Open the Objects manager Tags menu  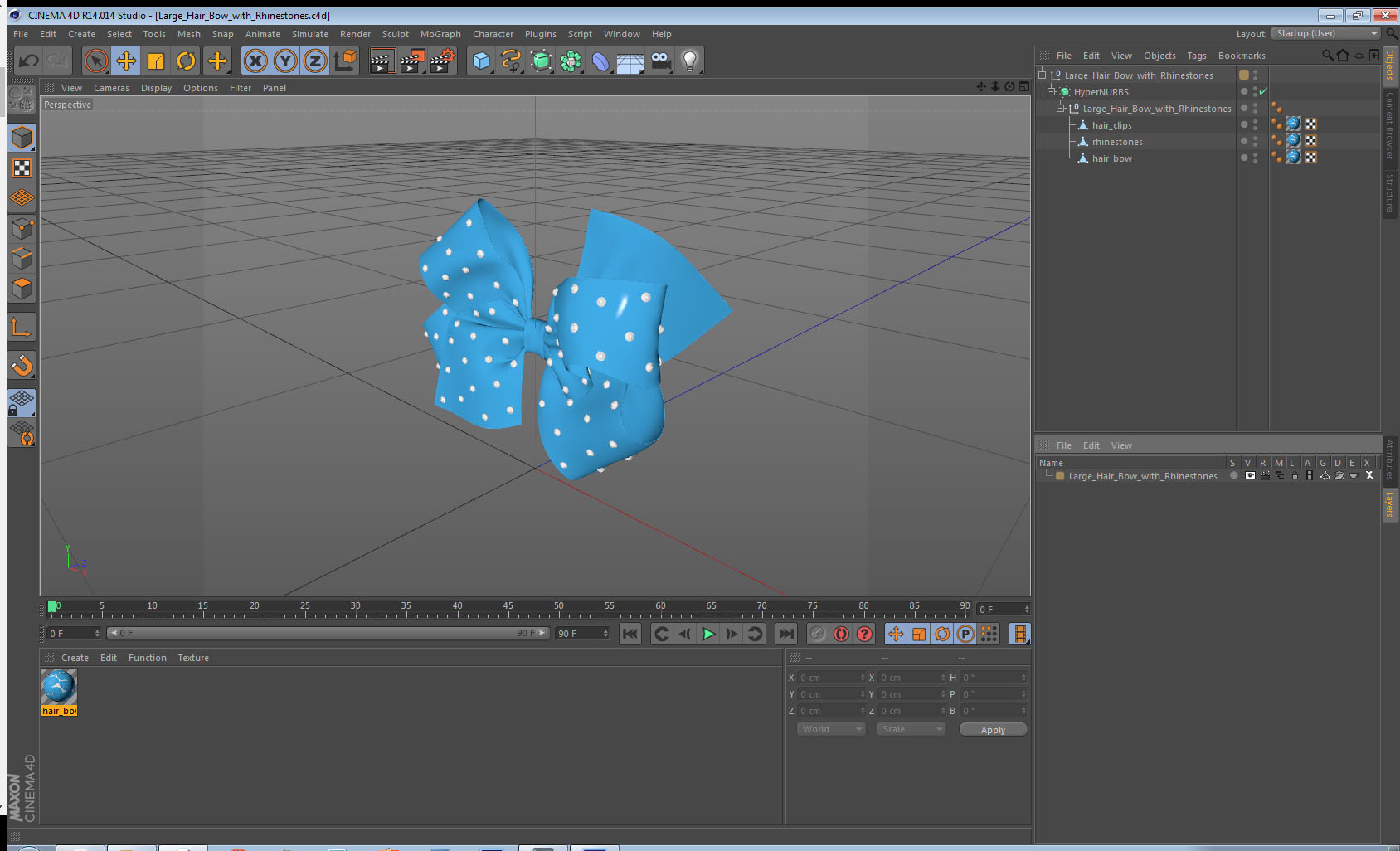(x=1197, y=56)
